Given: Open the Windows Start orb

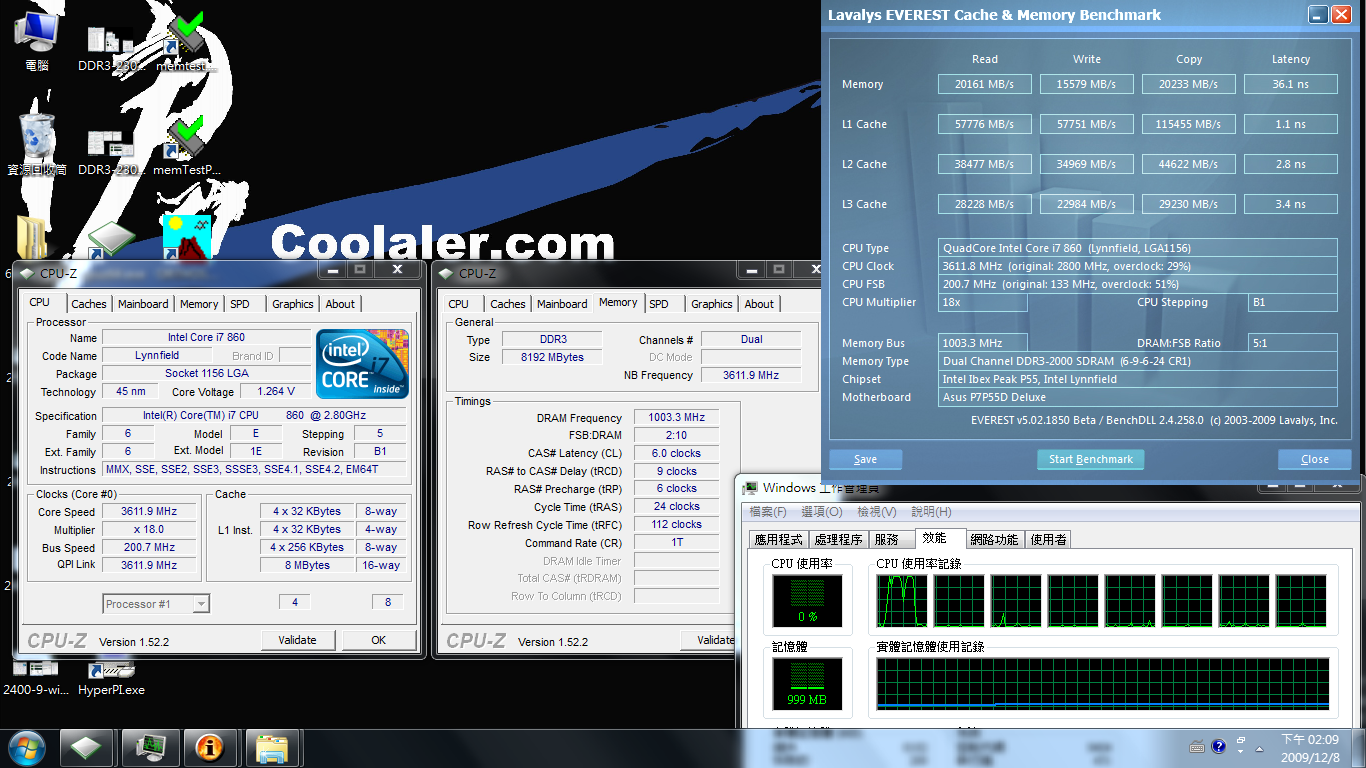Looking at the screenshot, I should click(x=27, y=747).
